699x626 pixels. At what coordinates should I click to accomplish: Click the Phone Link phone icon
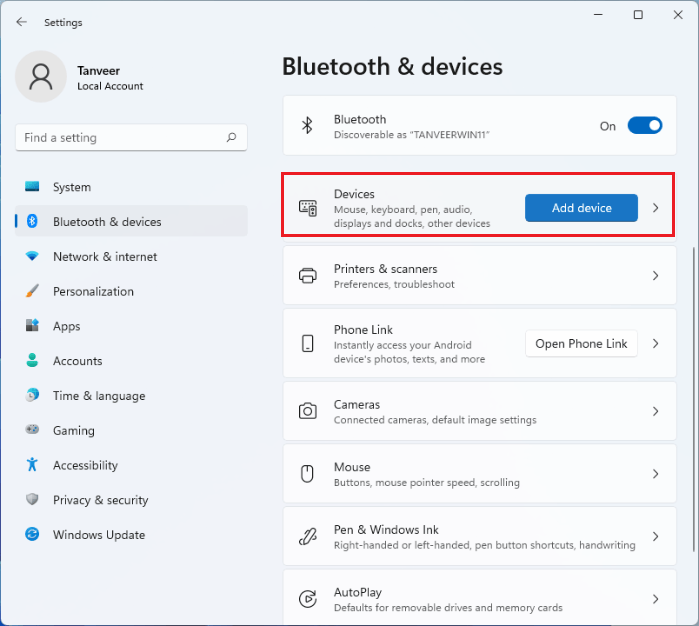(x=308, y=344)
